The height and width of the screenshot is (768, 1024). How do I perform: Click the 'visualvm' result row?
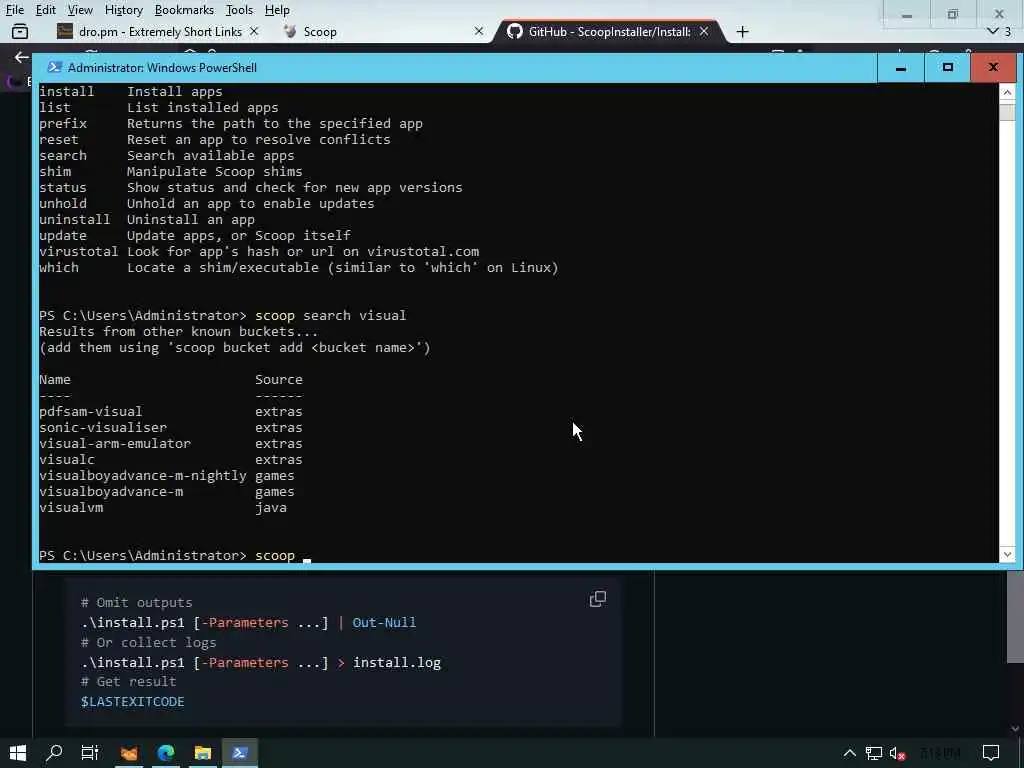pos(163,507)
